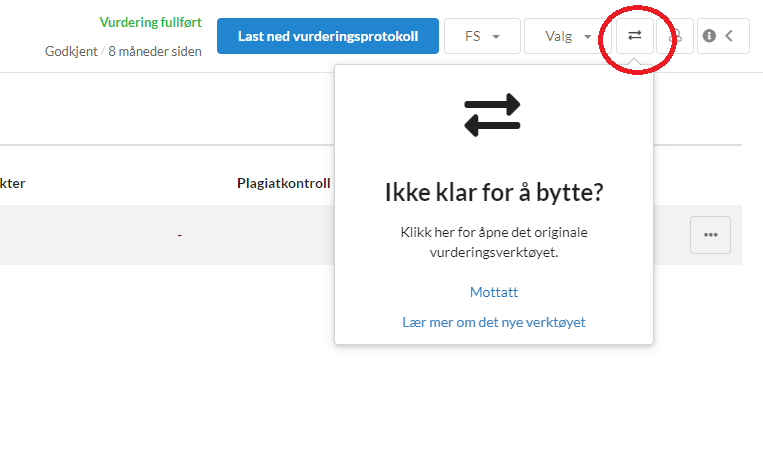Click the swap-arrows tool switch icon in toolbar
The width and height of the screenshot is (763, 453).
pos(635,36)
